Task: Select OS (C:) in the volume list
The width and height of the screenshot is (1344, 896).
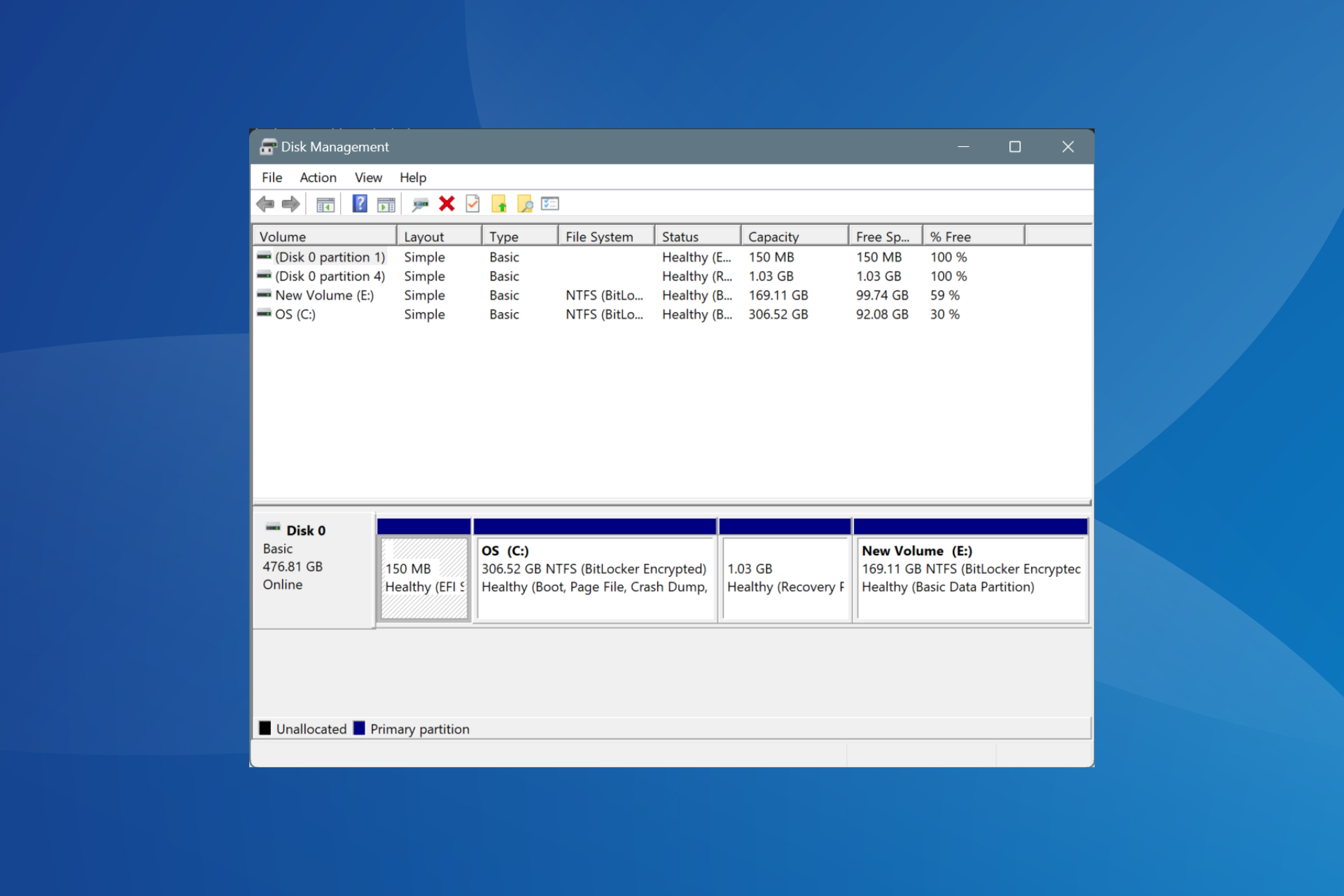Action: click(672, 314)
